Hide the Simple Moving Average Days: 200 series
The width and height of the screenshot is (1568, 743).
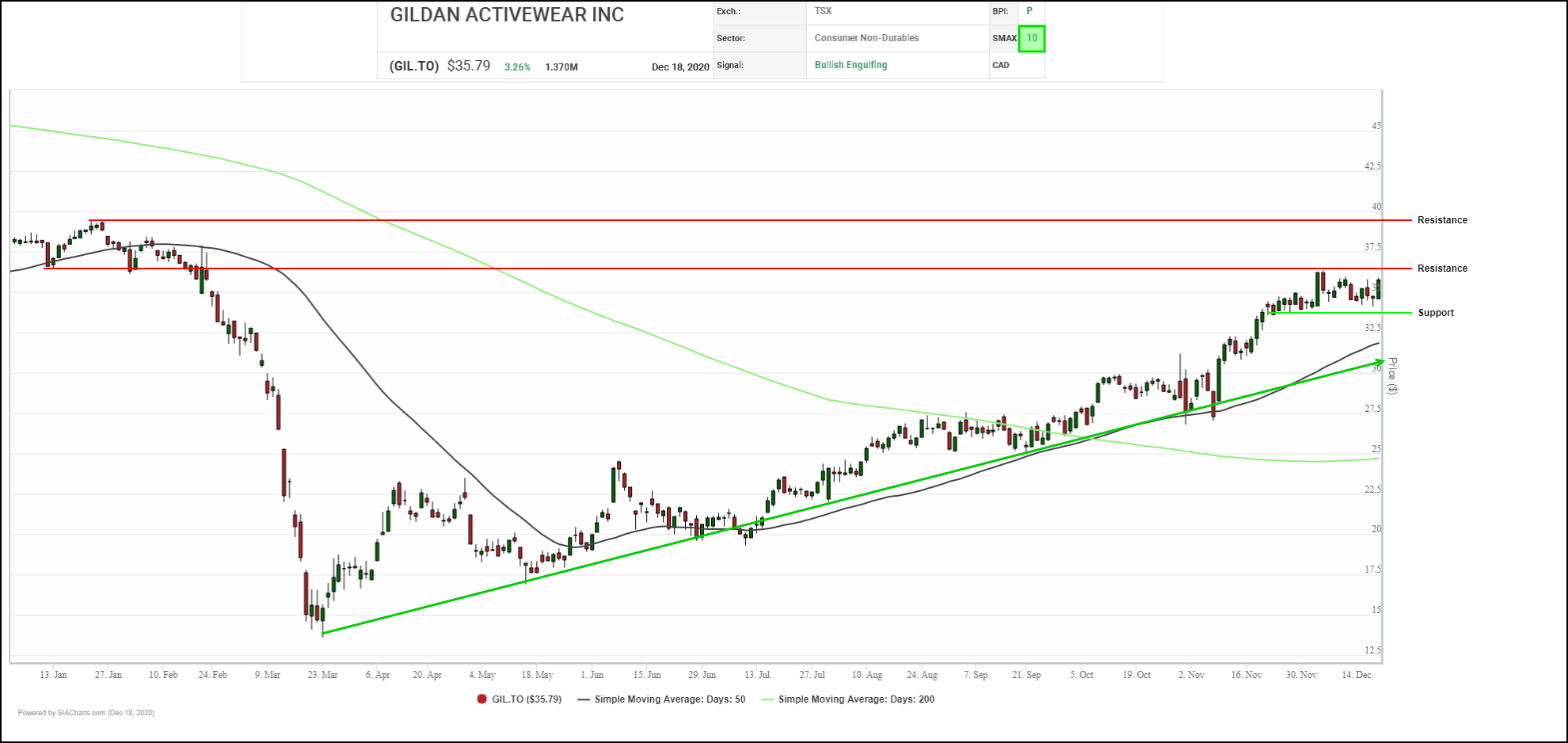856,699
